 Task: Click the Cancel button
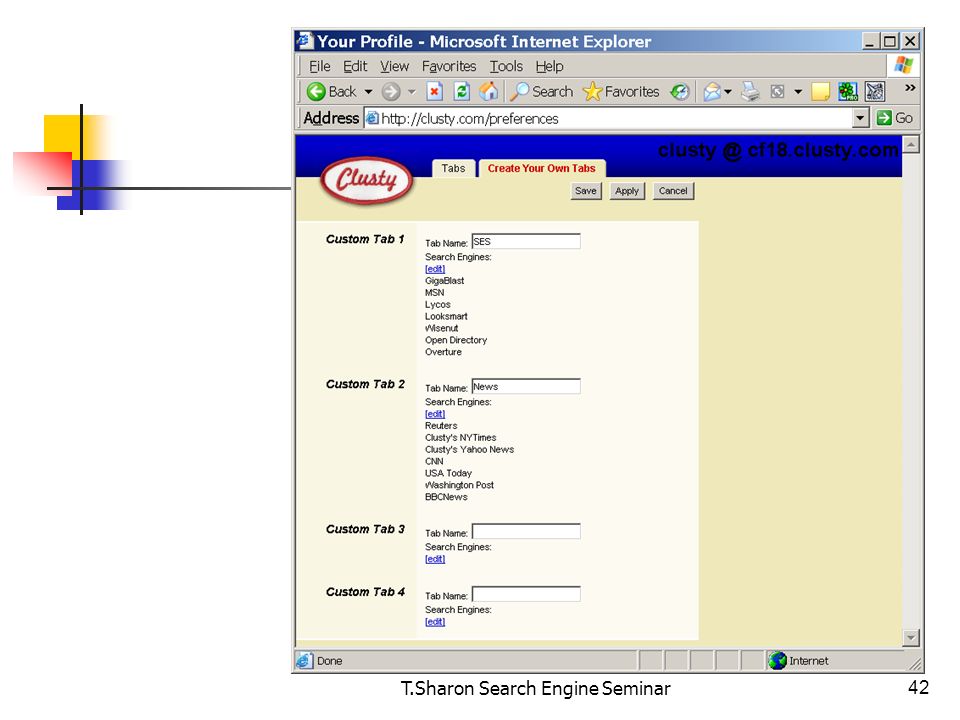tap(673, 191)
